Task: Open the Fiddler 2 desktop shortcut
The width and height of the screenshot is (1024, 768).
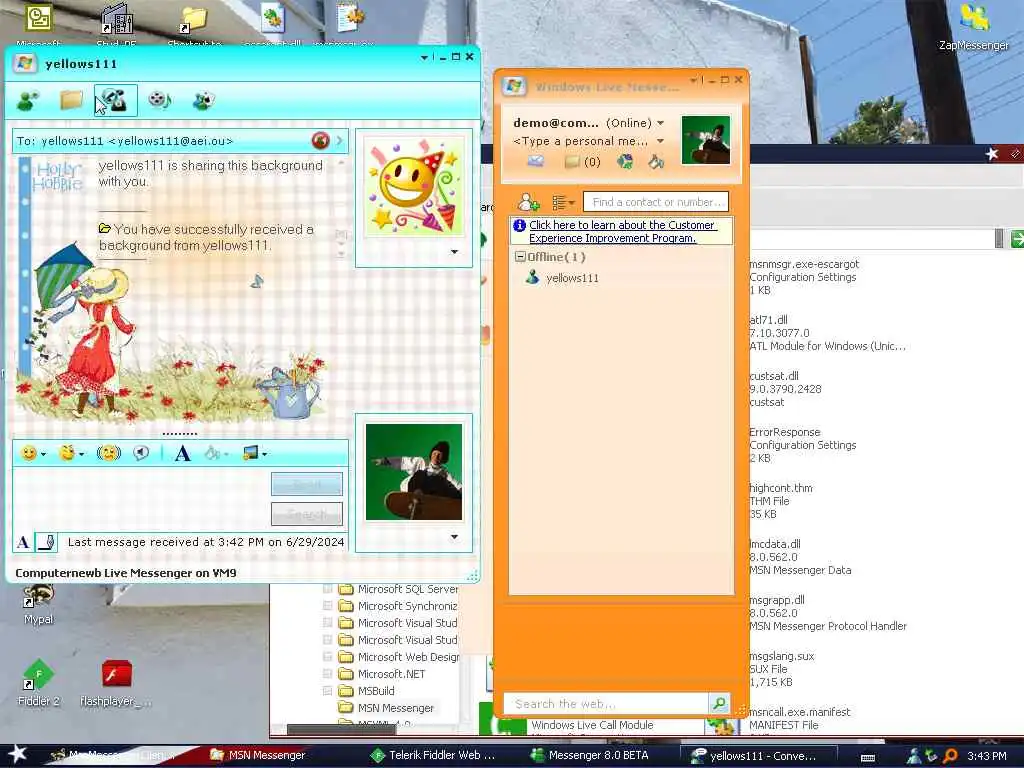Action: (39, 683)
